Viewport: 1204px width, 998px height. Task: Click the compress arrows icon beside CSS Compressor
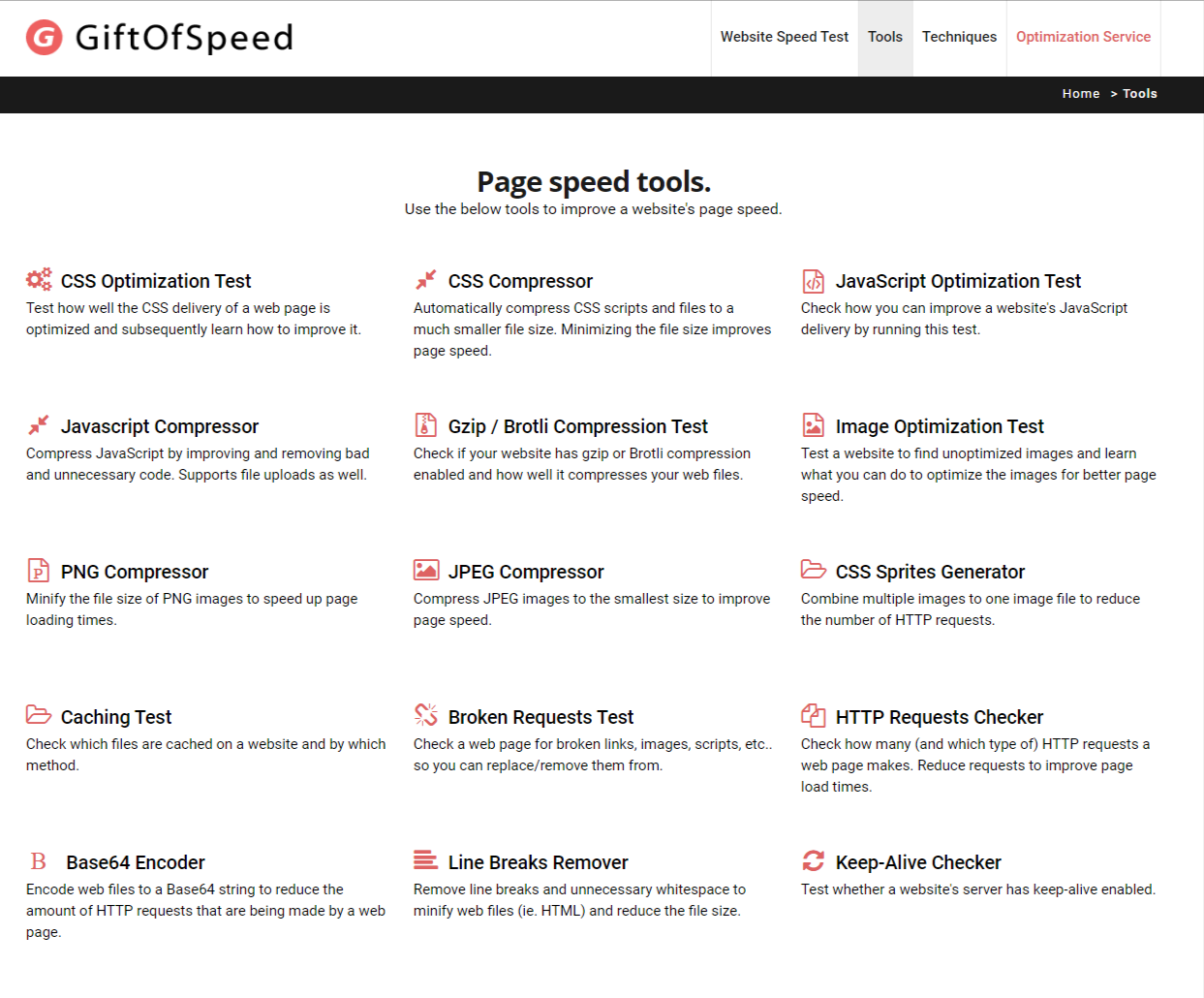tap(425, 280)
